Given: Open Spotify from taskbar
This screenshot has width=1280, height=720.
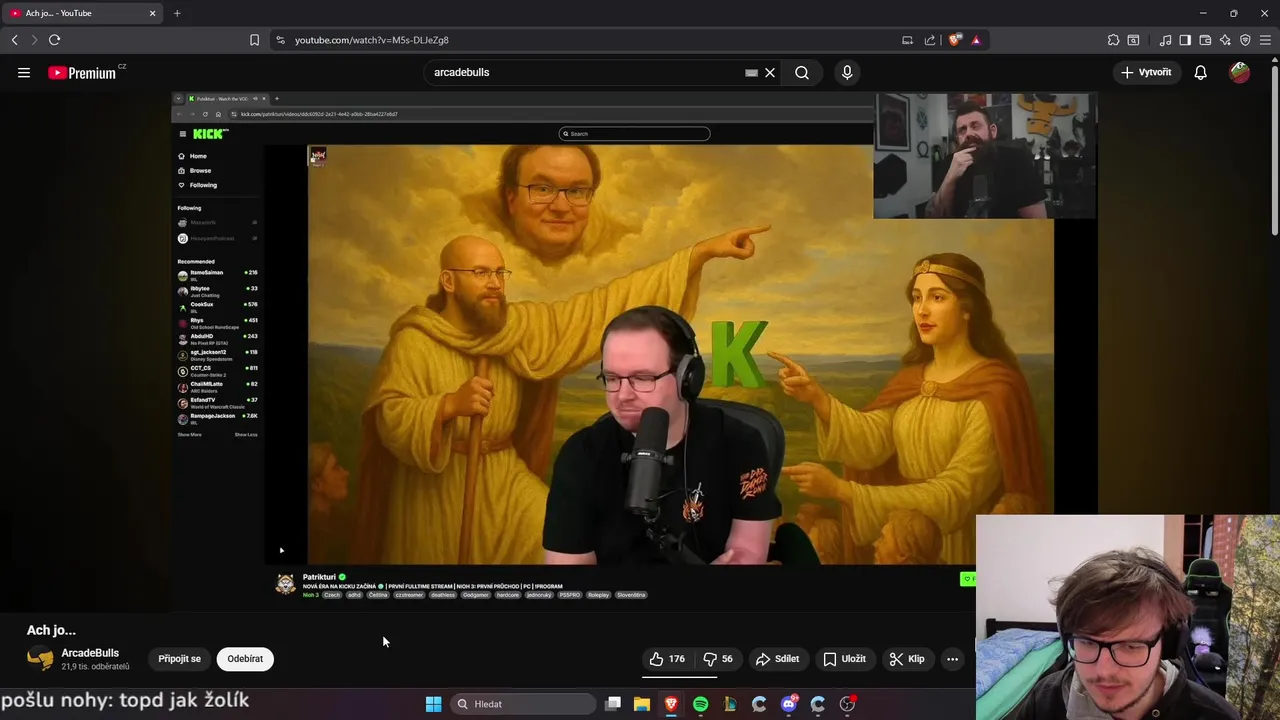Looking at the screenshot, I should 700,704.
